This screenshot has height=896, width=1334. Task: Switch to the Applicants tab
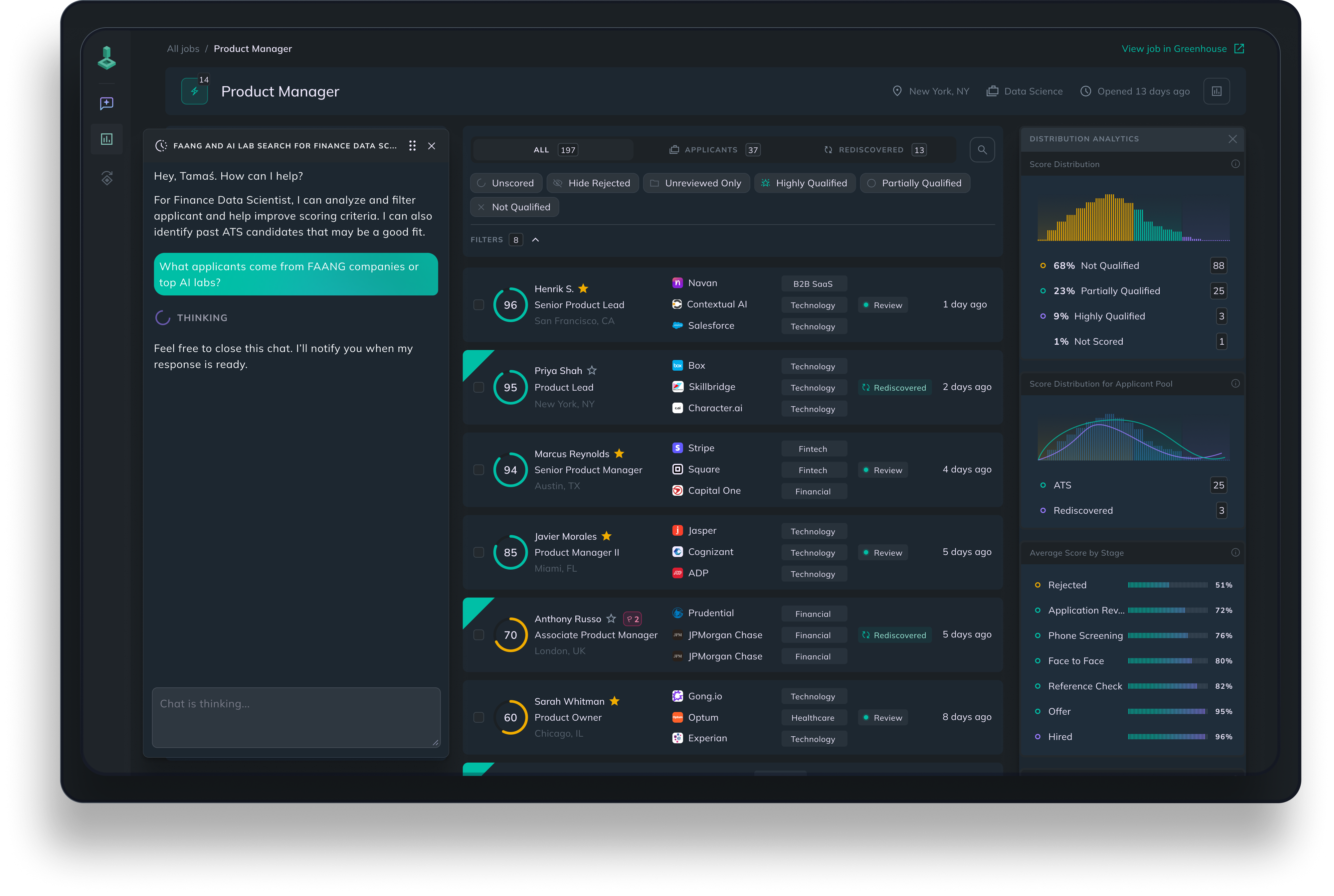[x=714, y=150]
